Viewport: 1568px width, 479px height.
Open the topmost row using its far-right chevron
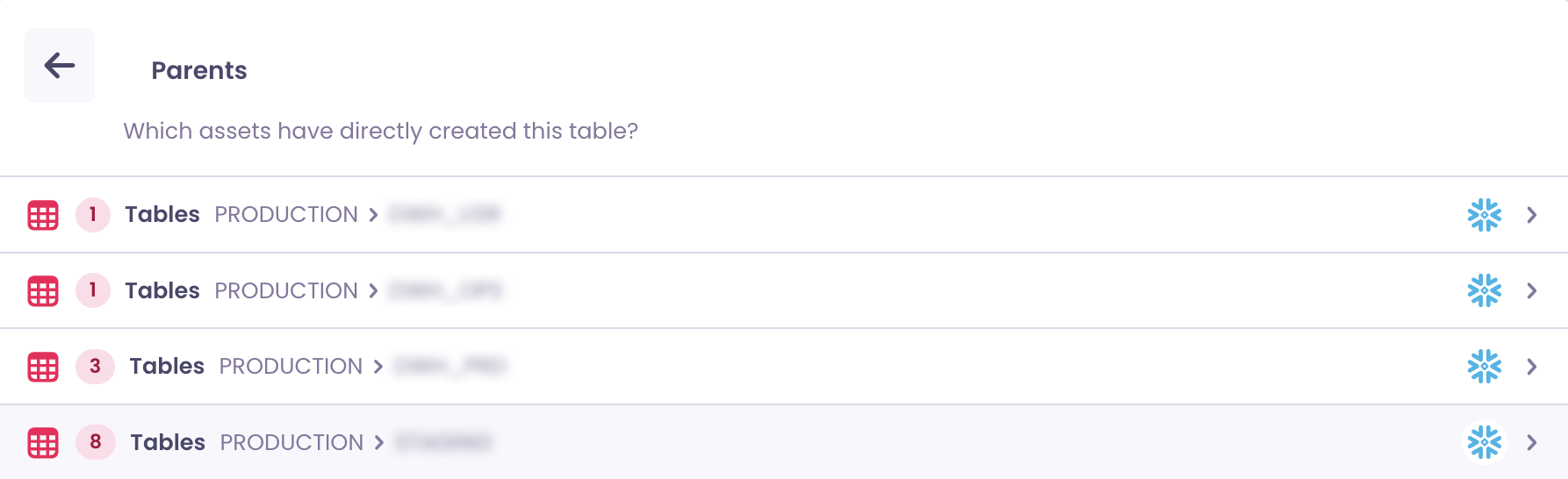[x=1531, y=215]
